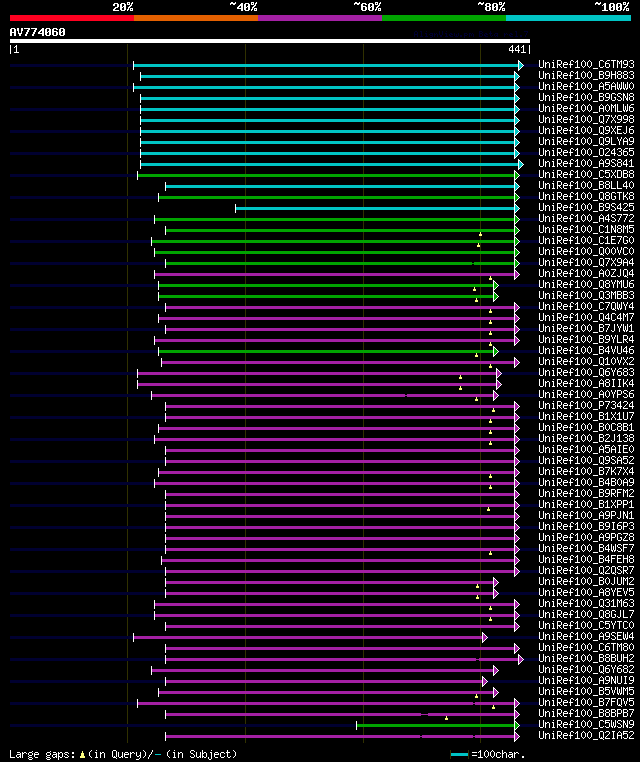Open the UniRef100_B9H883 entry
This screenshot has width=640, height=762.
pyautogui.click(x=586, y=75)
